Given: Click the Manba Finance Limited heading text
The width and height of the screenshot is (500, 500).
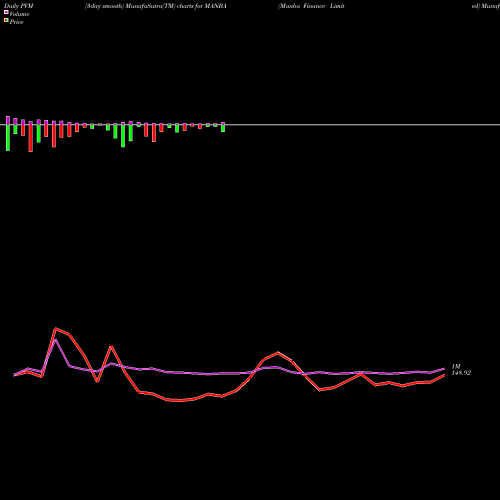Looking at the screenshot, I should coord(311,6).
